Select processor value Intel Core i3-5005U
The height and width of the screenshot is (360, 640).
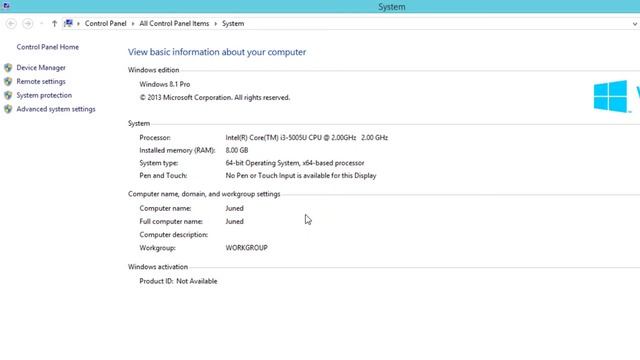tap(307, 138)
